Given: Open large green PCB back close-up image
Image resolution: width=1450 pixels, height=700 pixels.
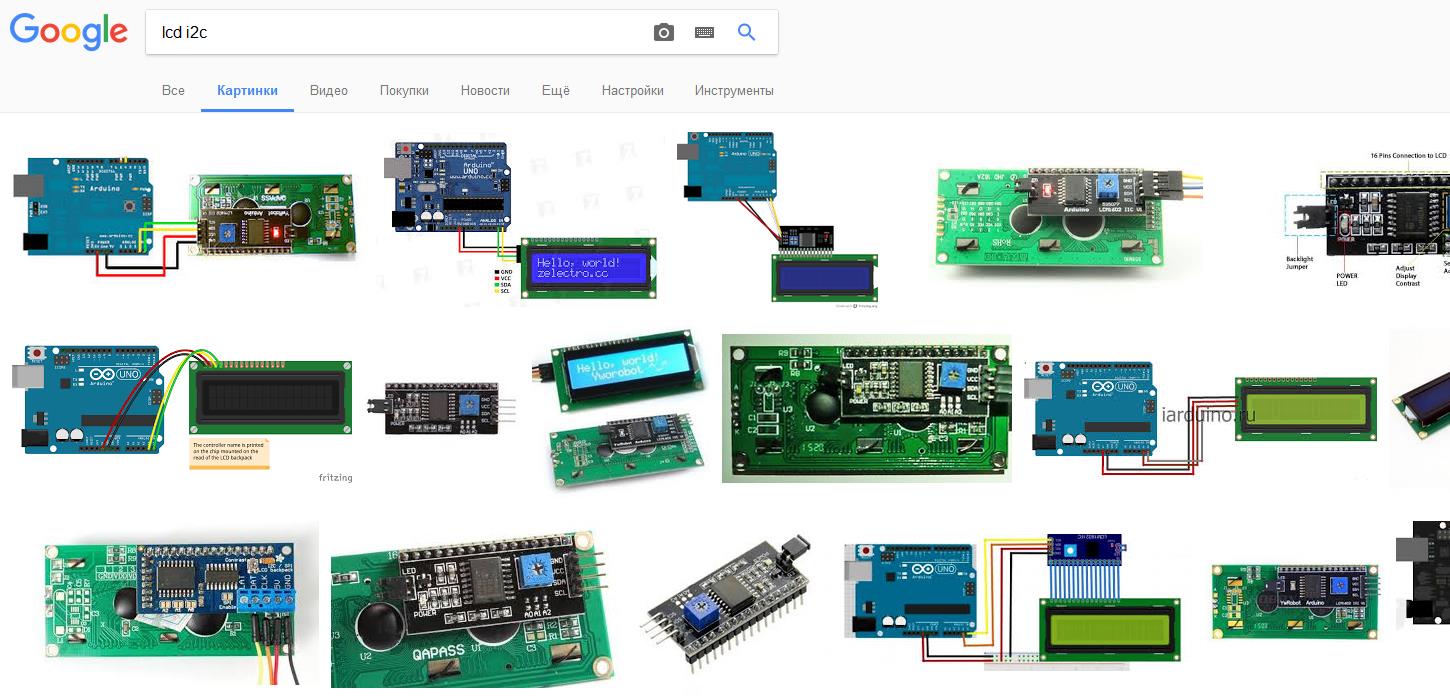Looking at the screenshot, I should [867, 408].
